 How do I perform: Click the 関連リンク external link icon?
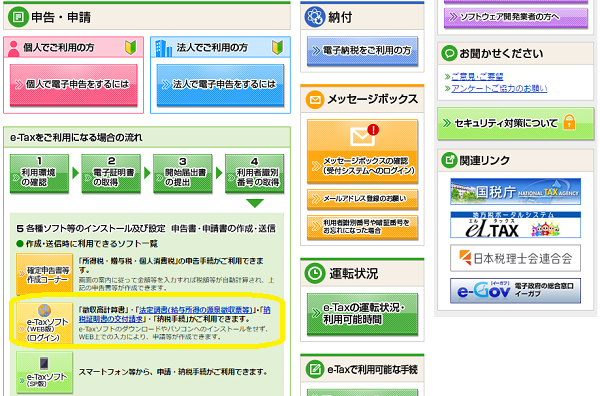(x=449, y=160)
